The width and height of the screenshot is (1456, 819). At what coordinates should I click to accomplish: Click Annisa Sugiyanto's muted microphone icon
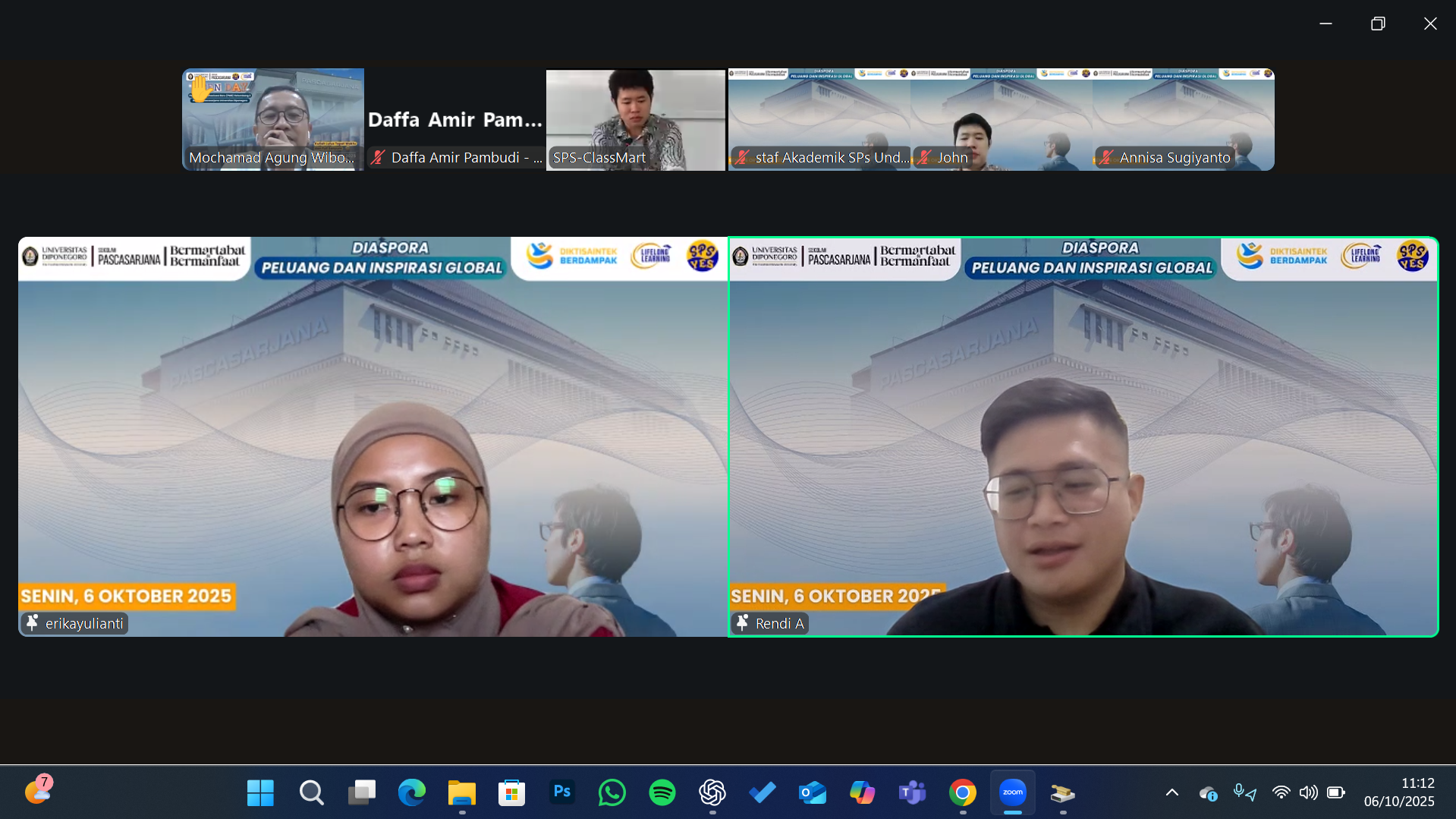point(1106,158)
